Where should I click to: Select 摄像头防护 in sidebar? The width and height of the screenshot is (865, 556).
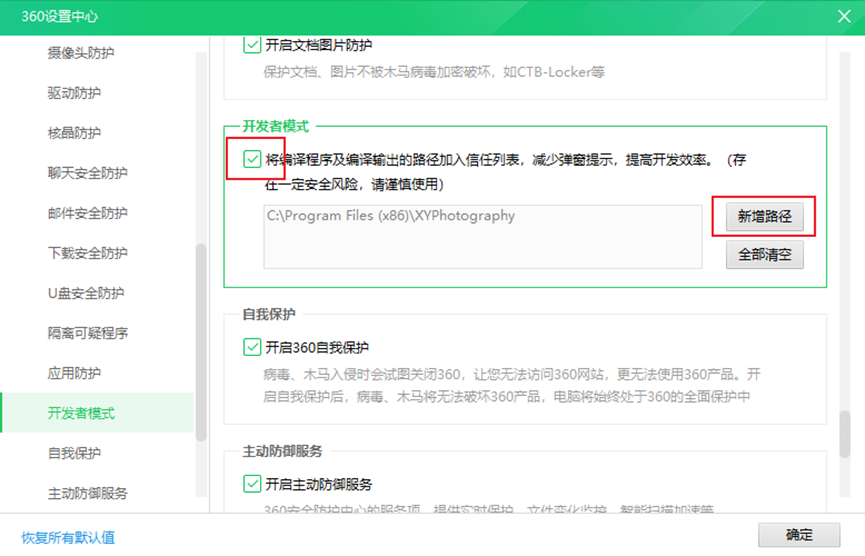pos(81,53)
